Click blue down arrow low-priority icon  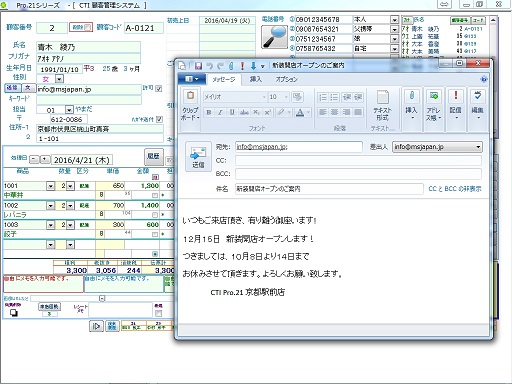[253, 66]
